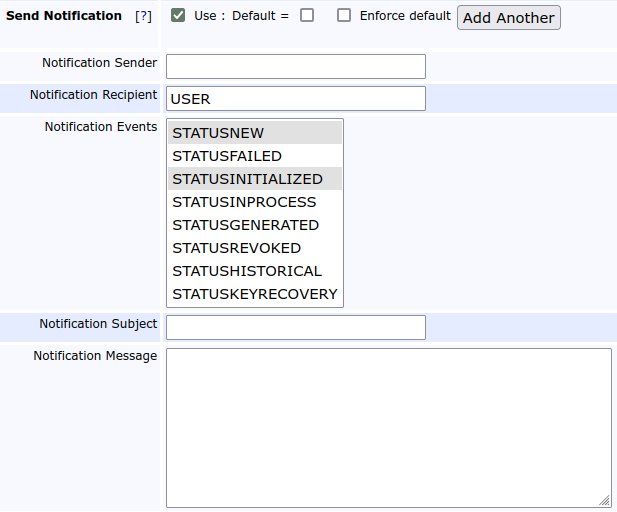The image size is (617, 512).
Task: Focus the Notification Message text area
Action: point(388,427)
